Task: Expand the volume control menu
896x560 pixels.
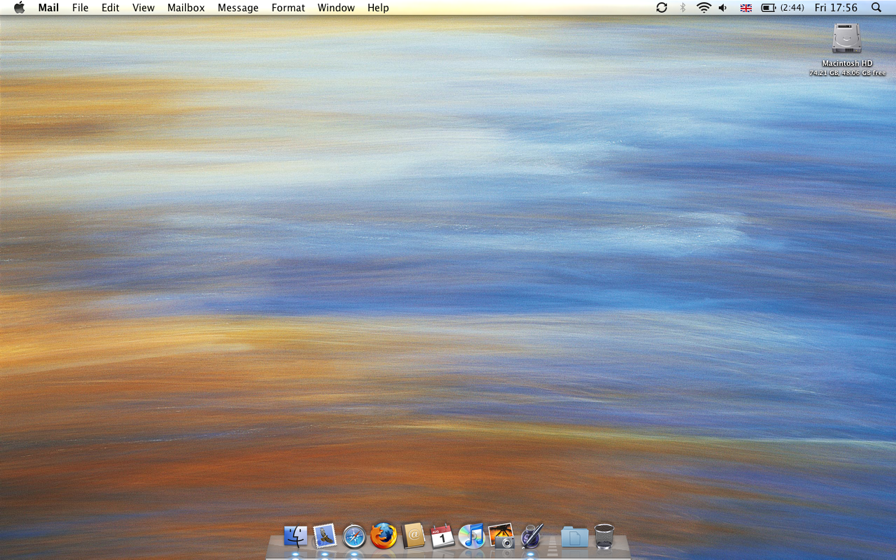Action: click(723, 8)
